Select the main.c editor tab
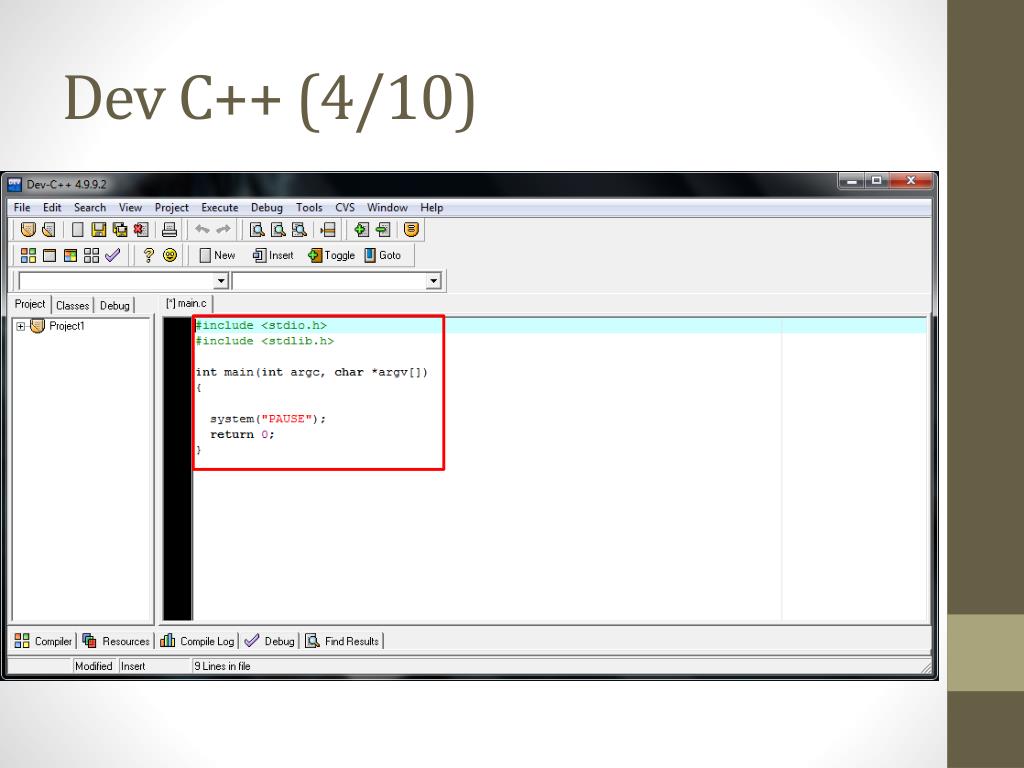 click(187, 304)
